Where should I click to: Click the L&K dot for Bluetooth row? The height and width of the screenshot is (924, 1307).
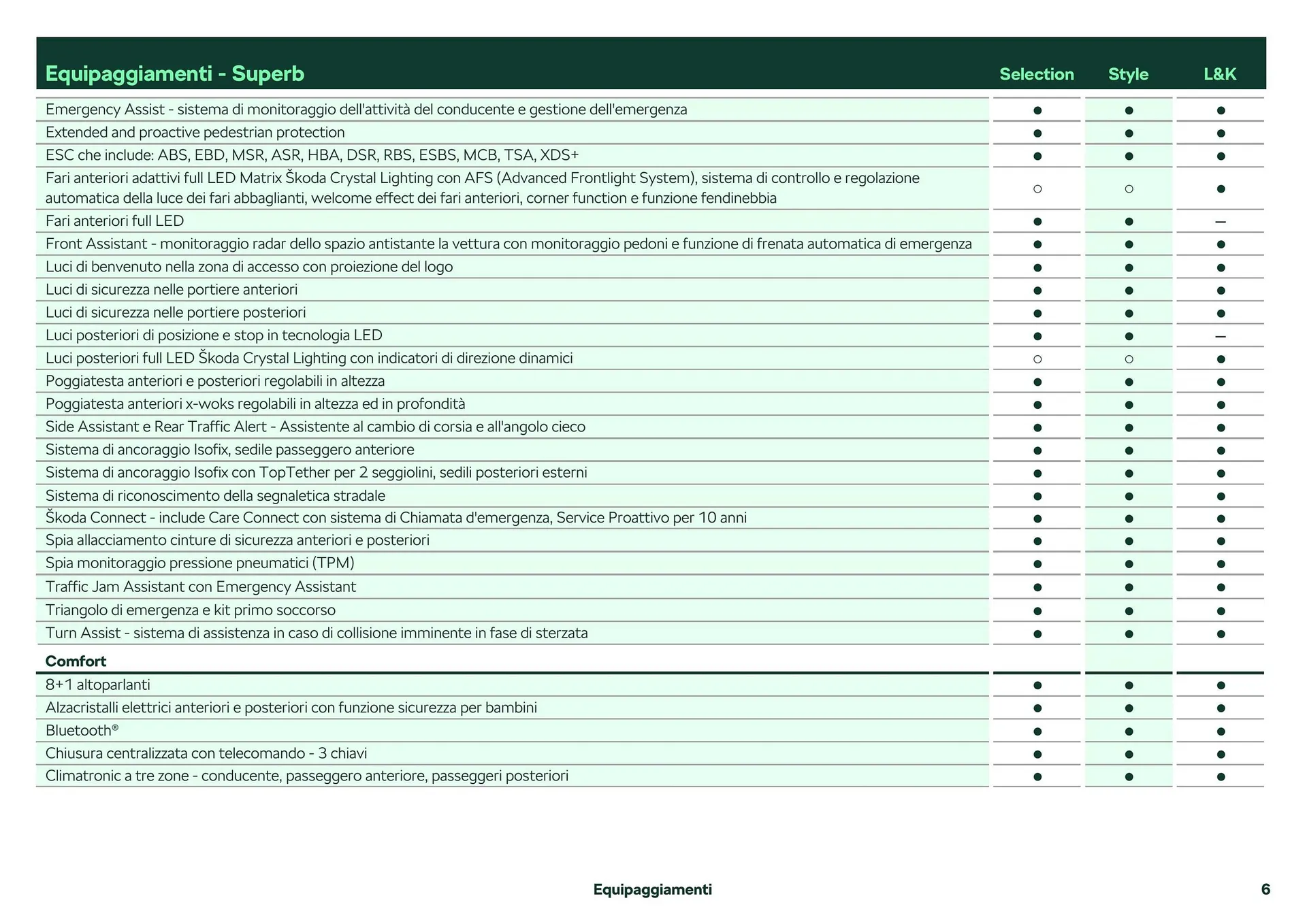pyautogui.click(x=1221, y=730)
